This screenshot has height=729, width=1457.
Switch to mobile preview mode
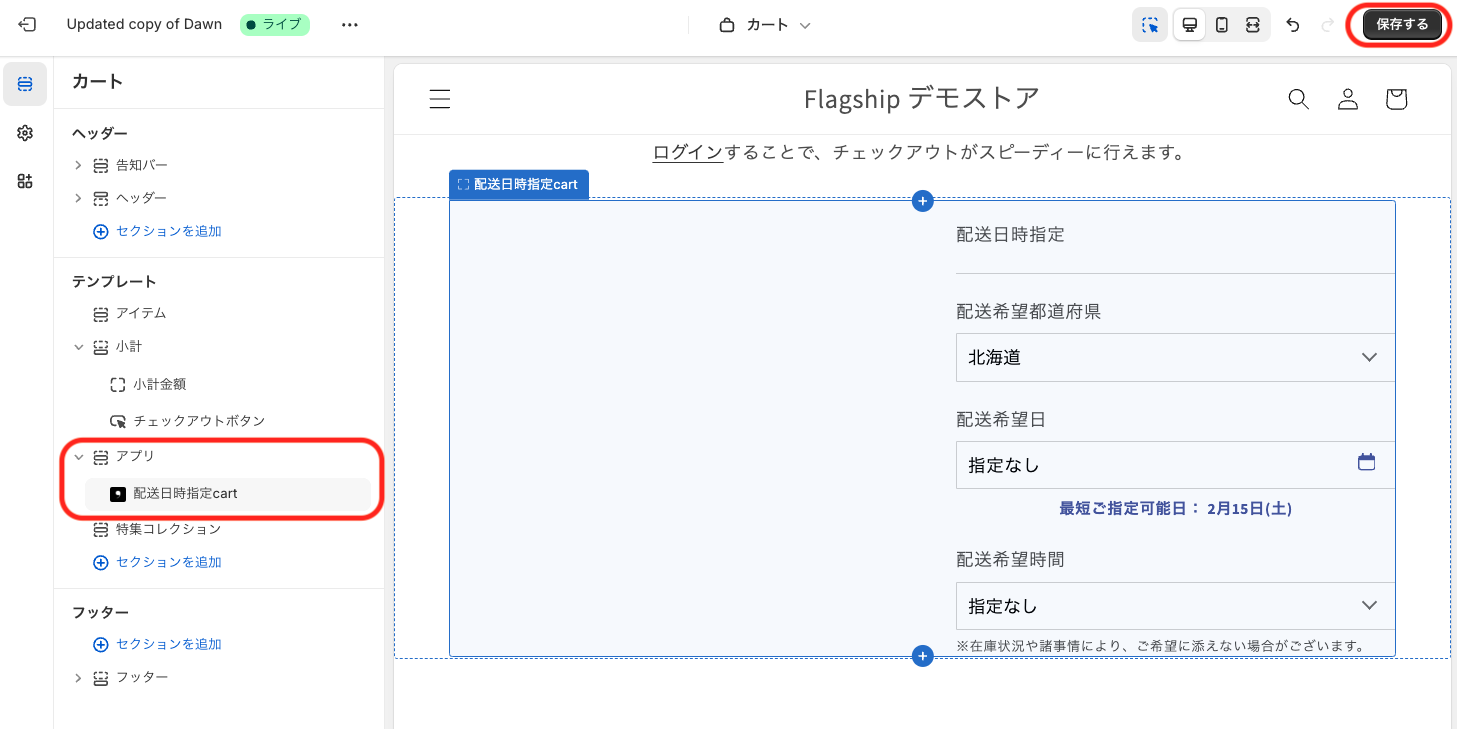click(x=1221, y=25)
